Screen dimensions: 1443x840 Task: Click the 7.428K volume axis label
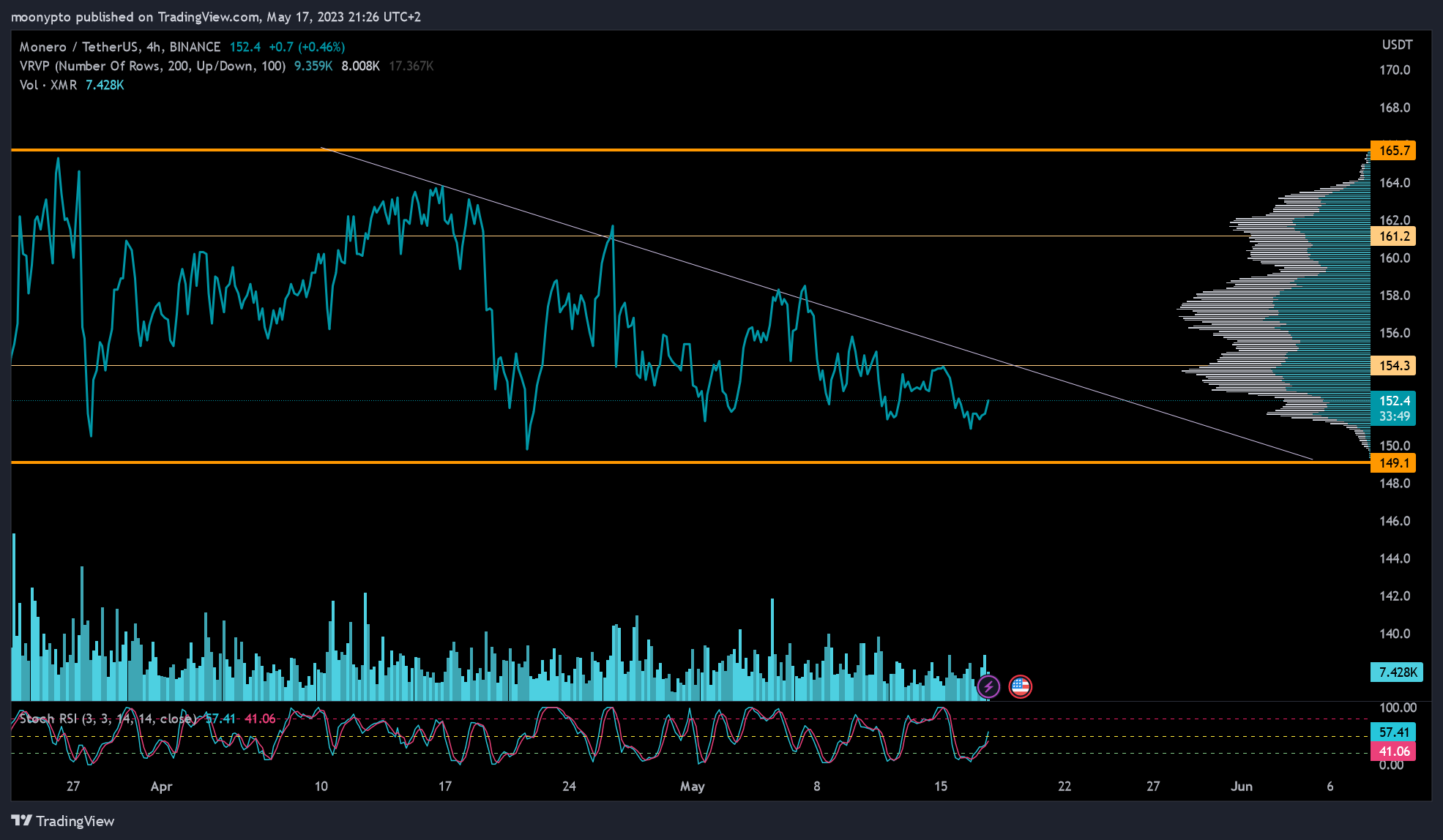click(x=1397, y=672)
